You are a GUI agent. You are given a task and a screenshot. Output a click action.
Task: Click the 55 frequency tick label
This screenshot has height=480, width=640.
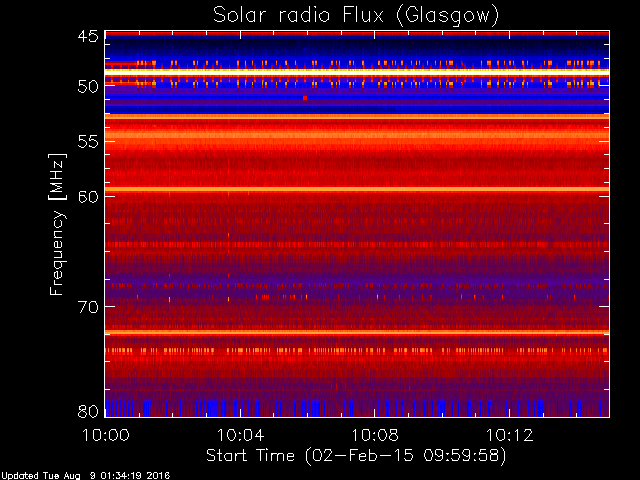tap(88, 142)
